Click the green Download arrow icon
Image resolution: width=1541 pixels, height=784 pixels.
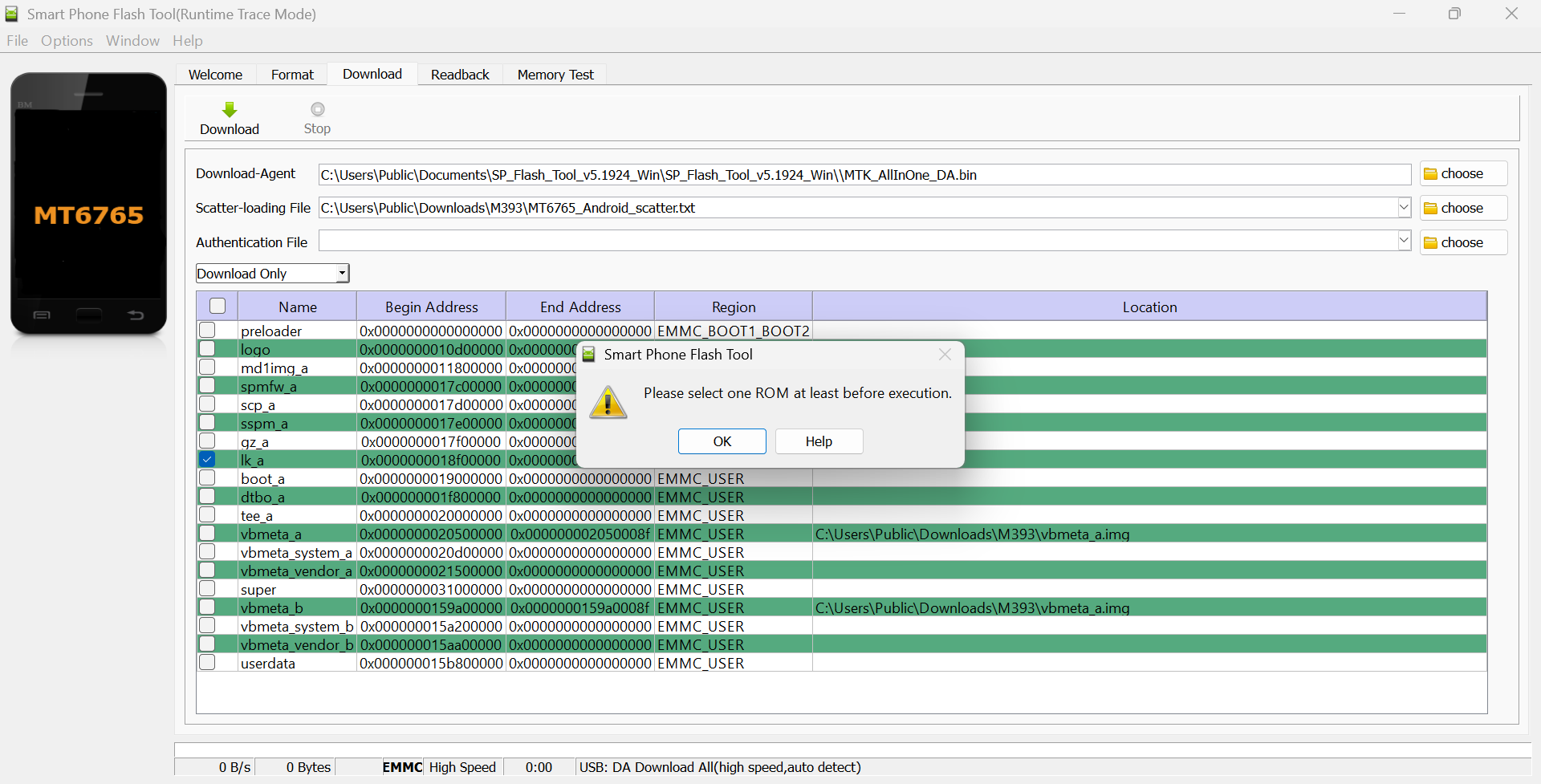(230, 109)
